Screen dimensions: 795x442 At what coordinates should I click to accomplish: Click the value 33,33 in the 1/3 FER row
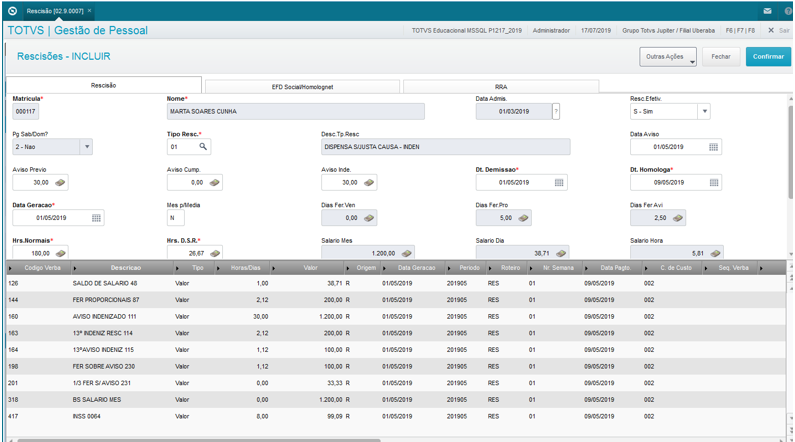335,383
